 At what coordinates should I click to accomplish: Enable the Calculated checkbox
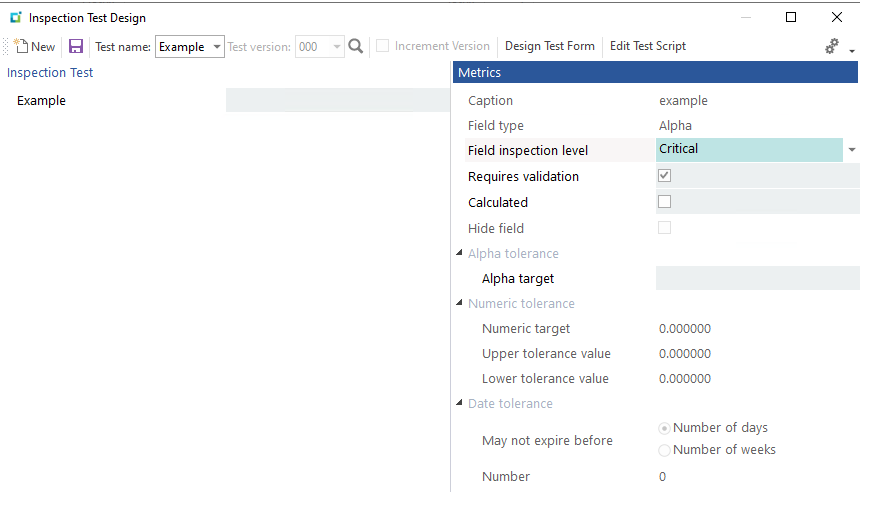pos(664,202)
